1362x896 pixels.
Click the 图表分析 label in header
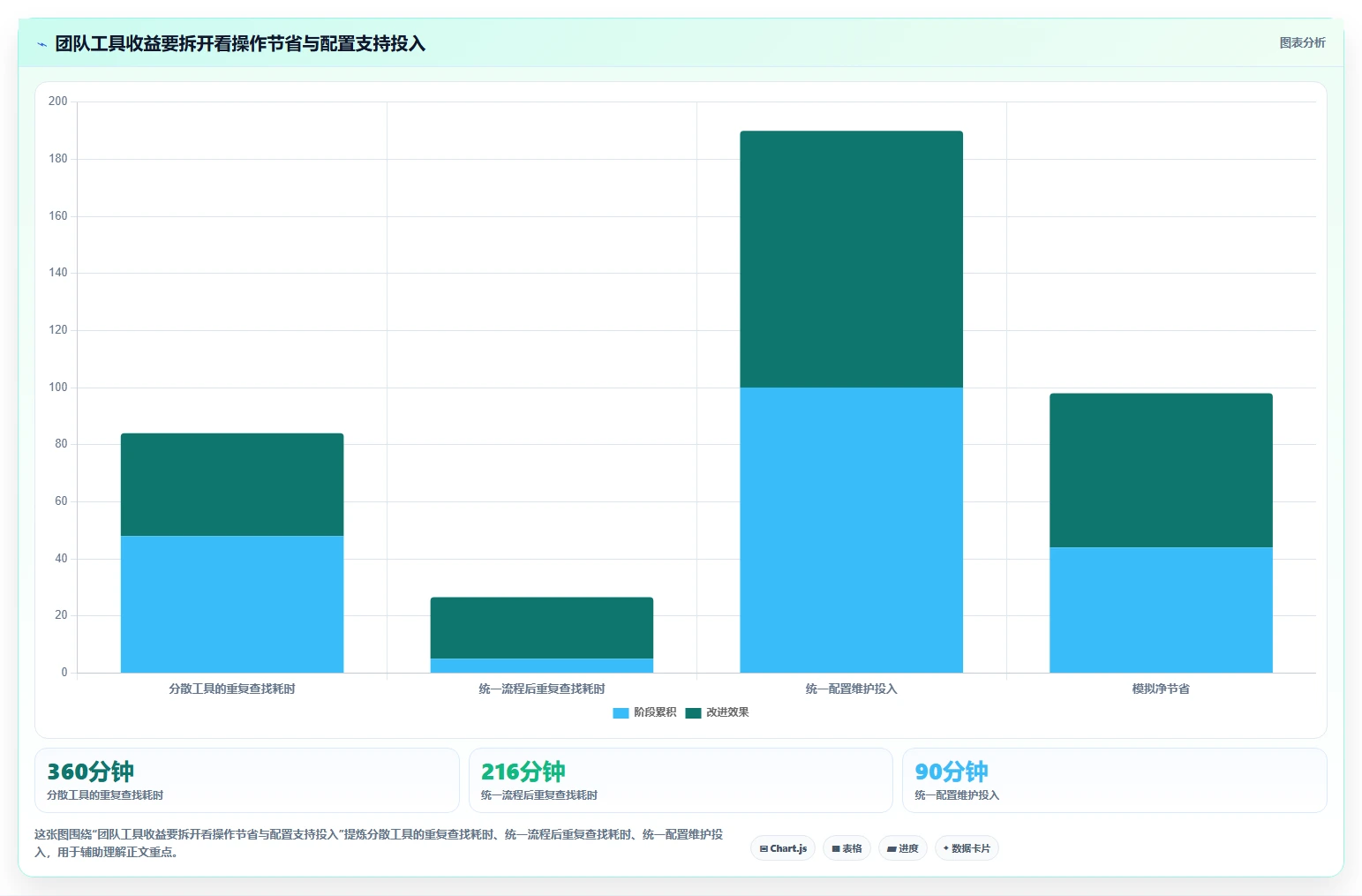pos(1302,42)
